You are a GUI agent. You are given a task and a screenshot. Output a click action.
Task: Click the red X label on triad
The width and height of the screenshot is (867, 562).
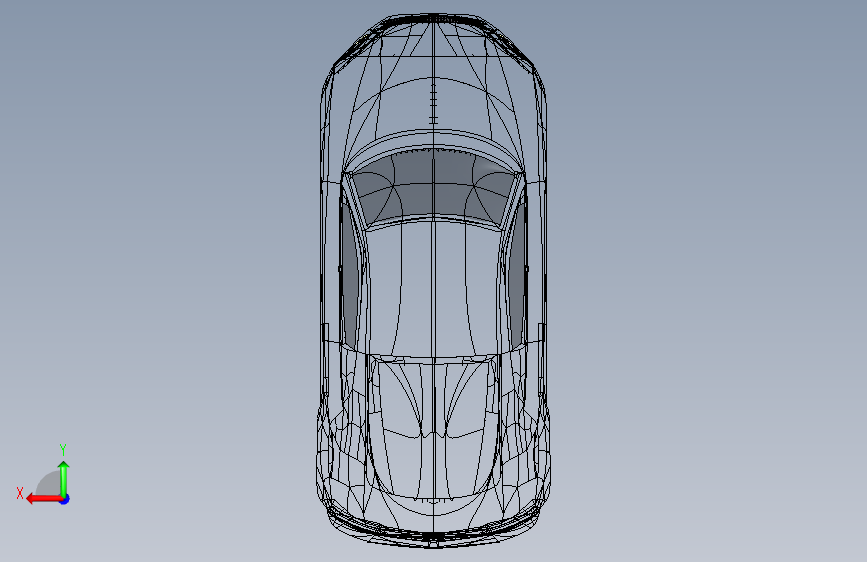(x=20, y=493)
